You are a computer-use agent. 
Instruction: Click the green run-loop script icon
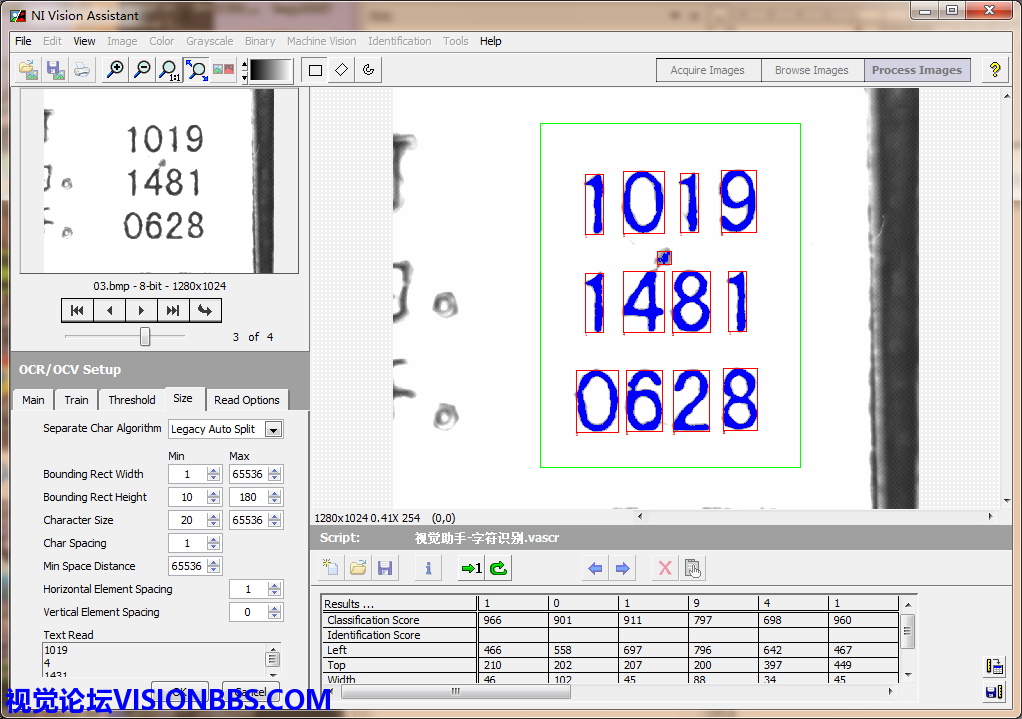click(498, 568)
